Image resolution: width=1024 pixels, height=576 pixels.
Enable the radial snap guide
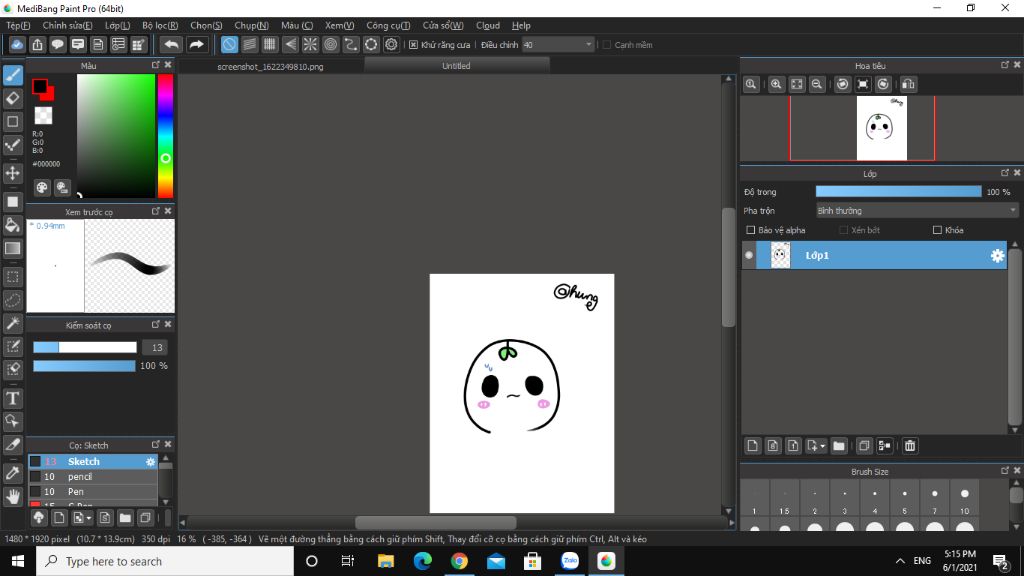tap(310, 44)
